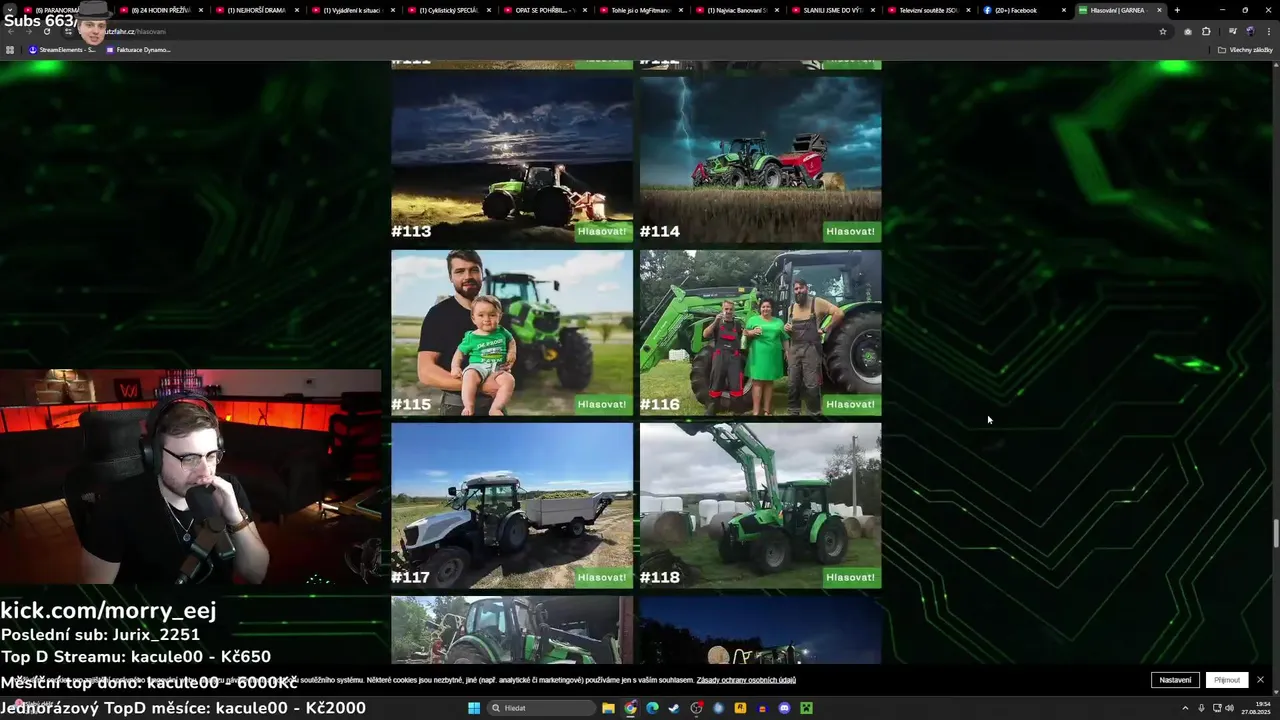Viewport: 1280px width, 720px height.
Task: Open a new browser tab
Action: click(x=1177, y=10)
